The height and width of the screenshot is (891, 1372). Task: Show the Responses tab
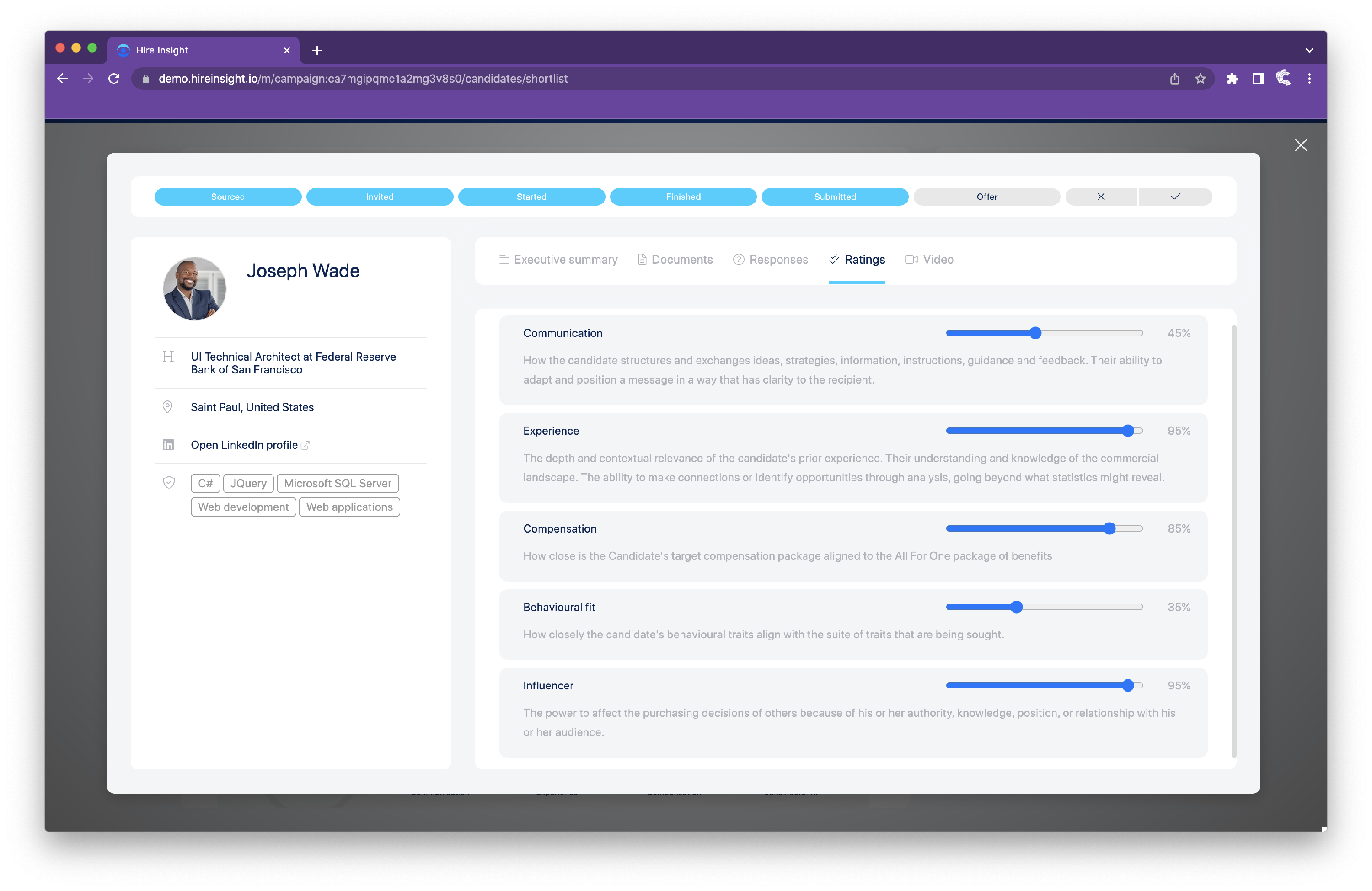770,260
